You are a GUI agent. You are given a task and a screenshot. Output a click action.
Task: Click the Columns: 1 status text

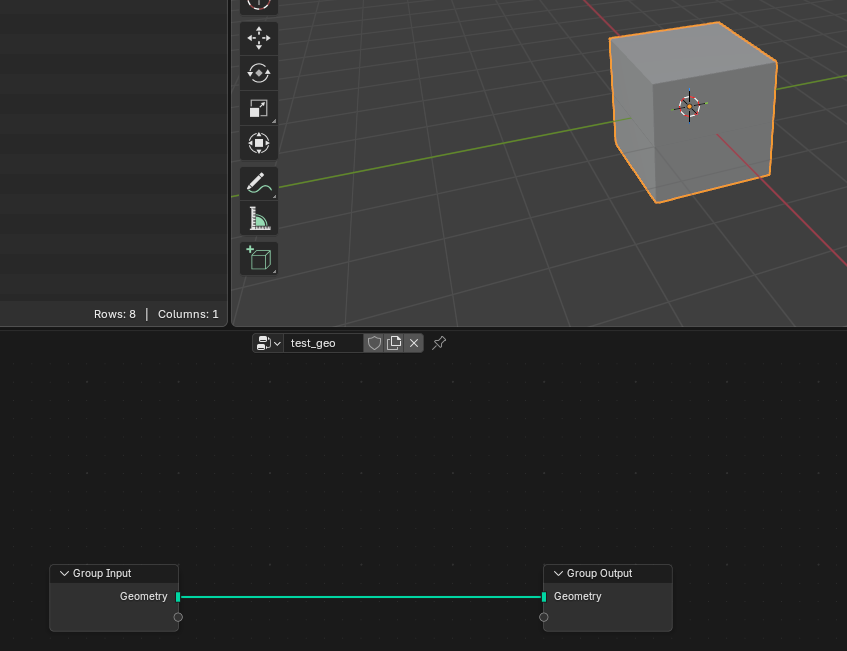188,314
